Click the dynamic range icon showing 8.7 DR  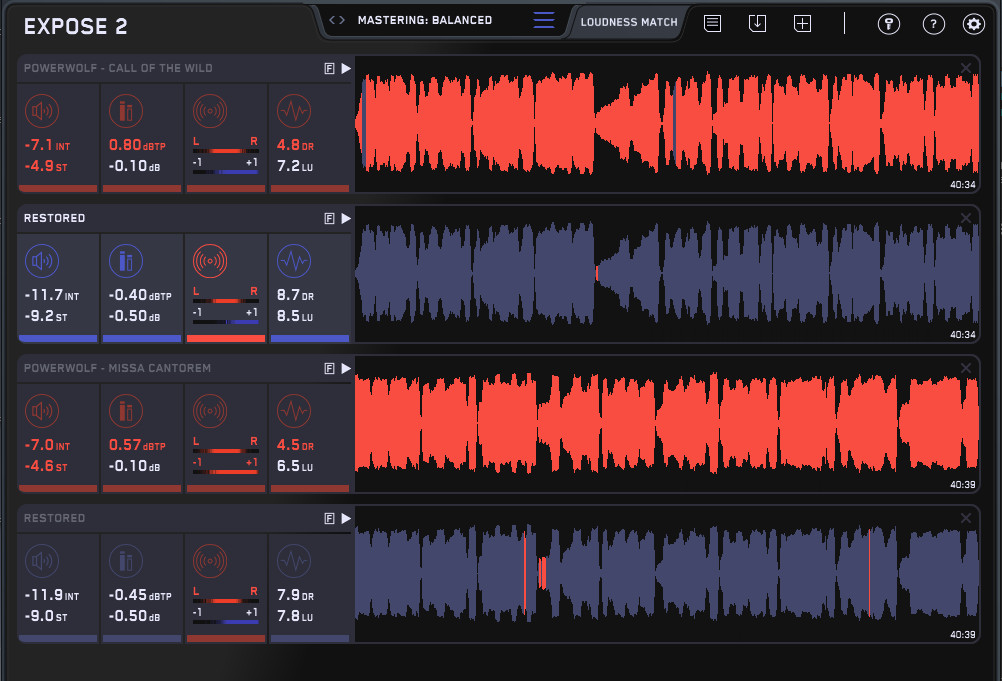[x=294, y=261]
